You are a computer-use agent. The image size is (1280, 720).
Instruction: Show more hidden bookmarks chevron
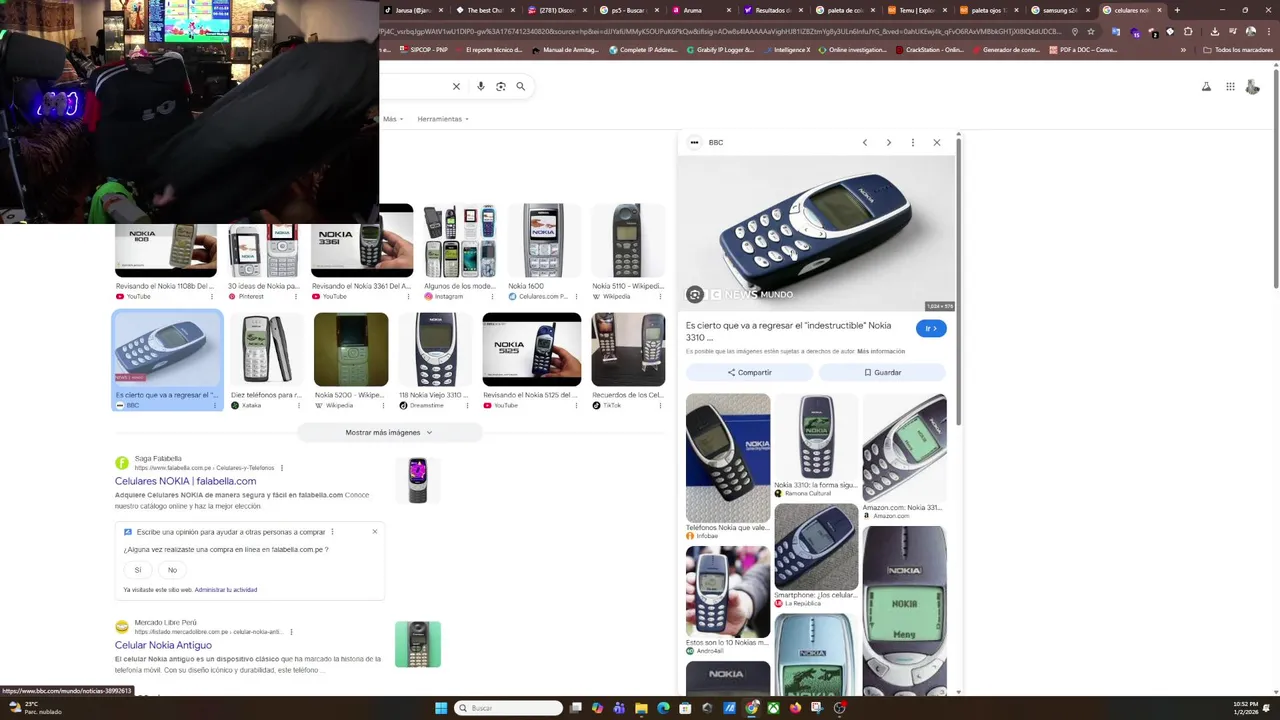(1183, 50)
